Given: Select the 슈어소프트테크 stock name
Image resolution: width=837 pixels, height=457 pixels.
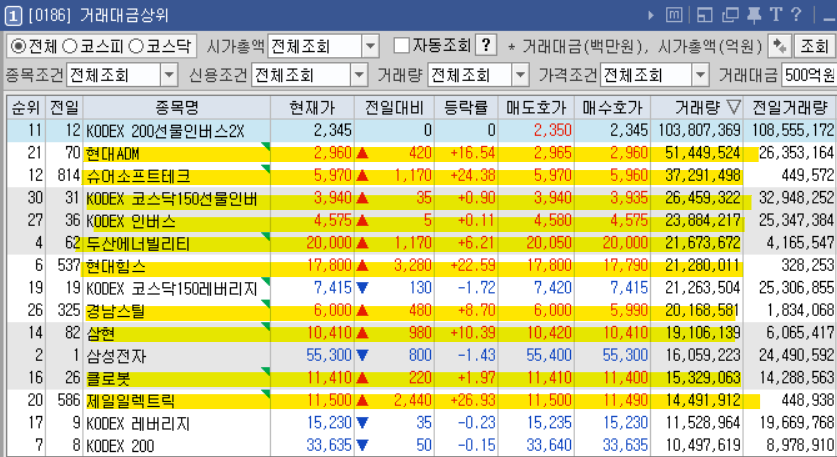Looking at the screenshot, I should [138, 176].
